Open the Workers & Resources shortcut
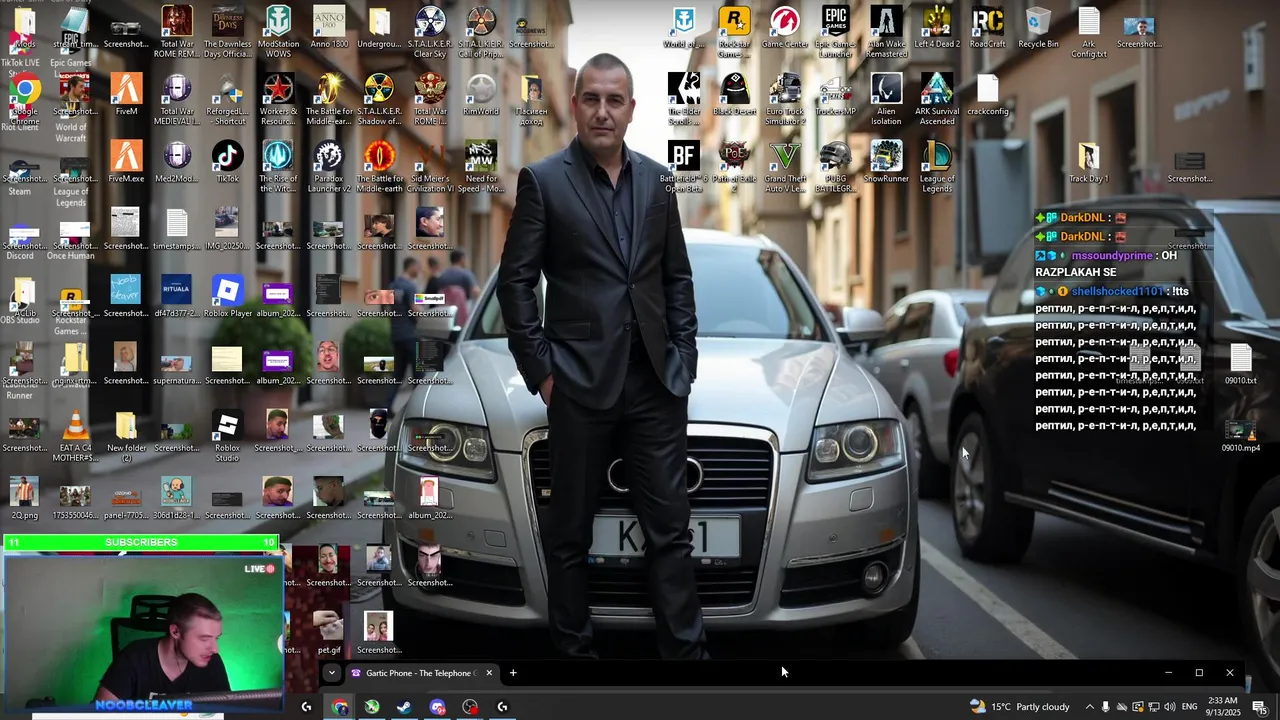This screenshot has width=1280, height=720. pos(278,100)
